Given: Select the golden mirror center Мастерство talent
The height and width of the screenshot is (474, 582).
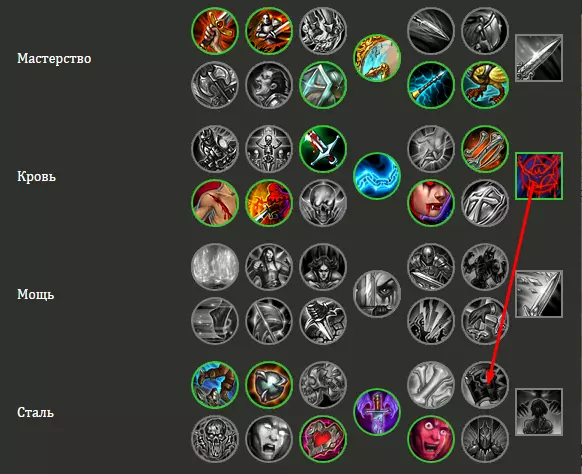Looking at the screenshot, I should coord(377,58).
